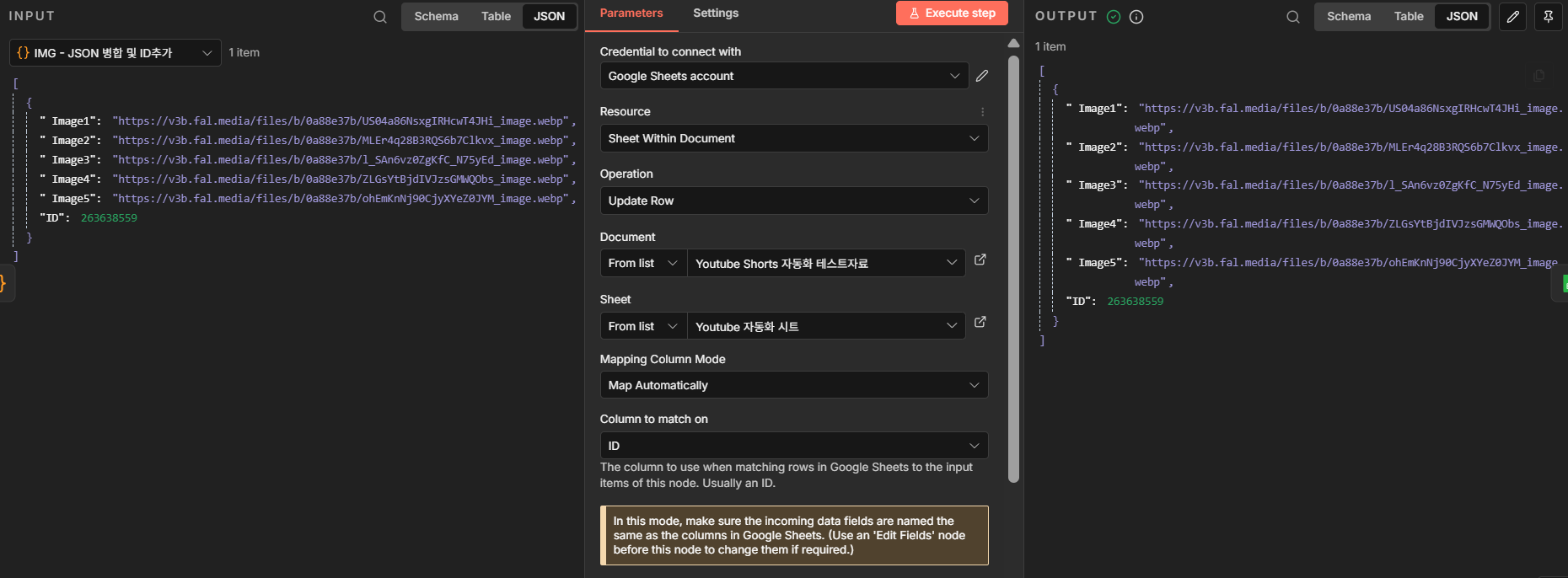Switch to the Settings tab

tap(715, 13)
